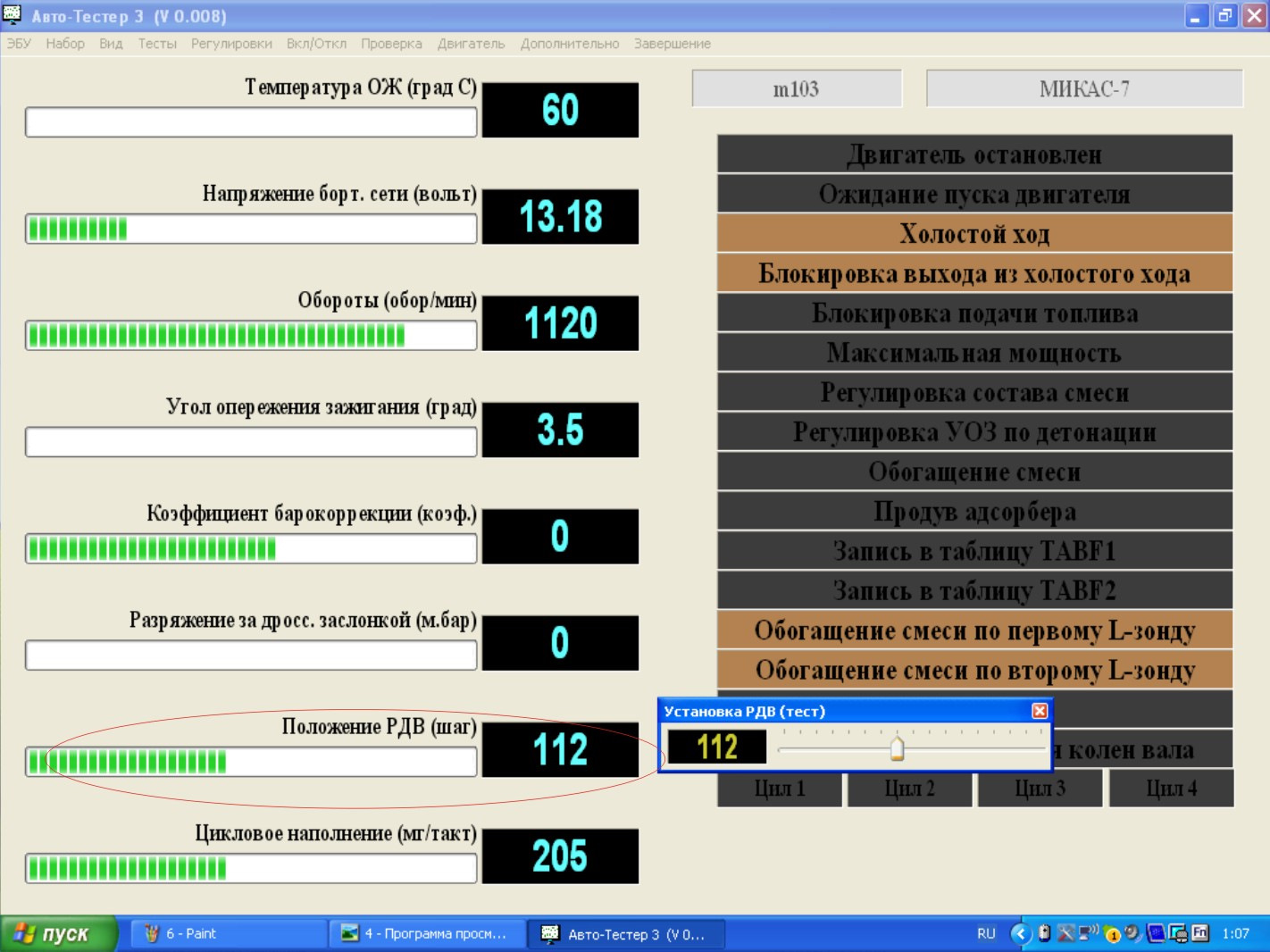Click the Установка РДВ (тест) title bar
This screenshot has height=952, width=1270.
(844, 711)
